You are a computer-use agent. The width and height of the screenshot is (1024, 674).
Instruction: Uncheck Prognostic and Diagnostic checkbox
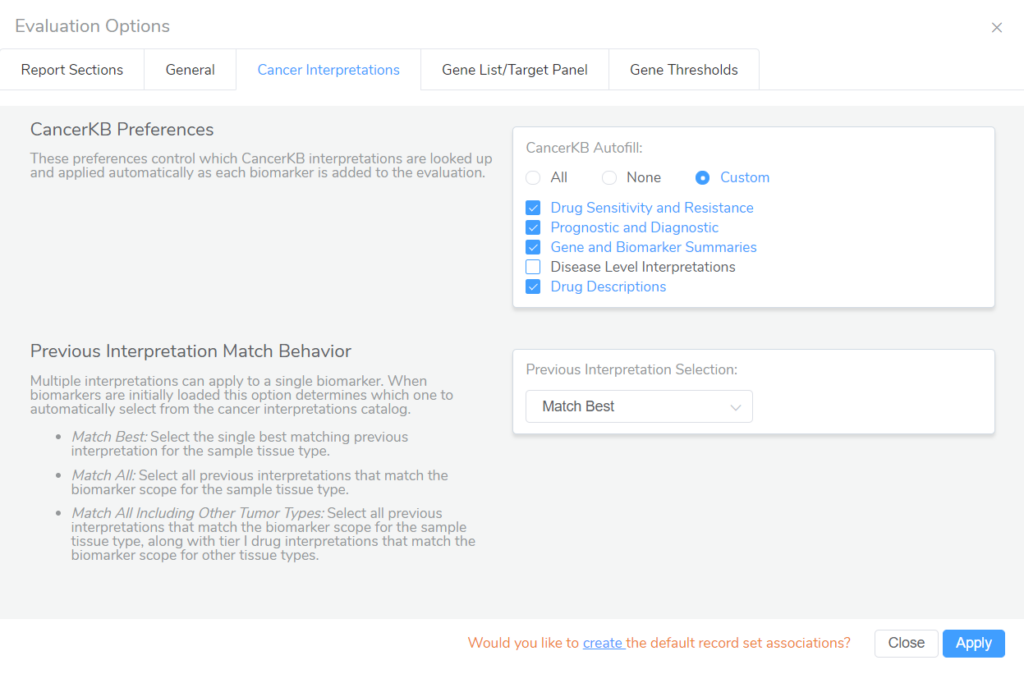[x=533, y=227]
